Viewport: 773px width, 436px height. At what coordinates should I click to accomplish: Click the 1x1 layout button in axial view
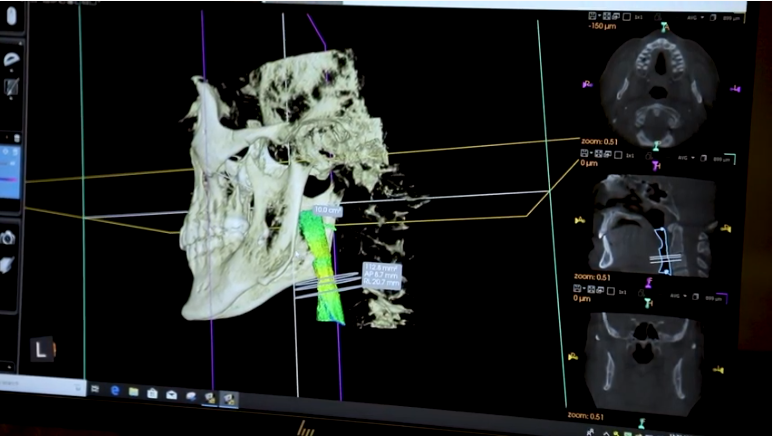(x=639, y=15)
